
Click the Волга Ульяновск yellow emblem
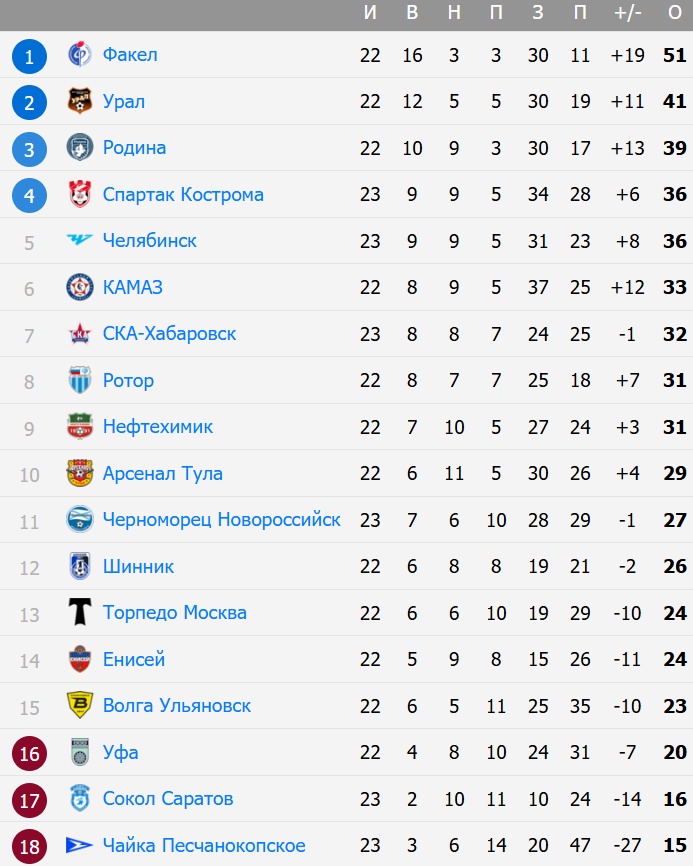click(80, 705)
